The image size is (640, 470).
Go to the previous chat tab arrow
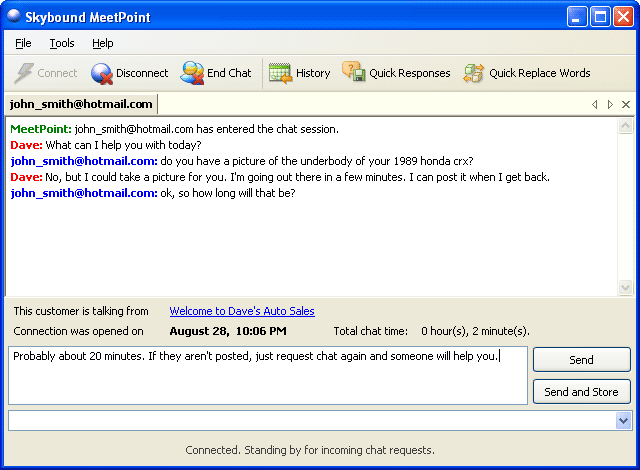pyautogui.click(x=595, y=104)
